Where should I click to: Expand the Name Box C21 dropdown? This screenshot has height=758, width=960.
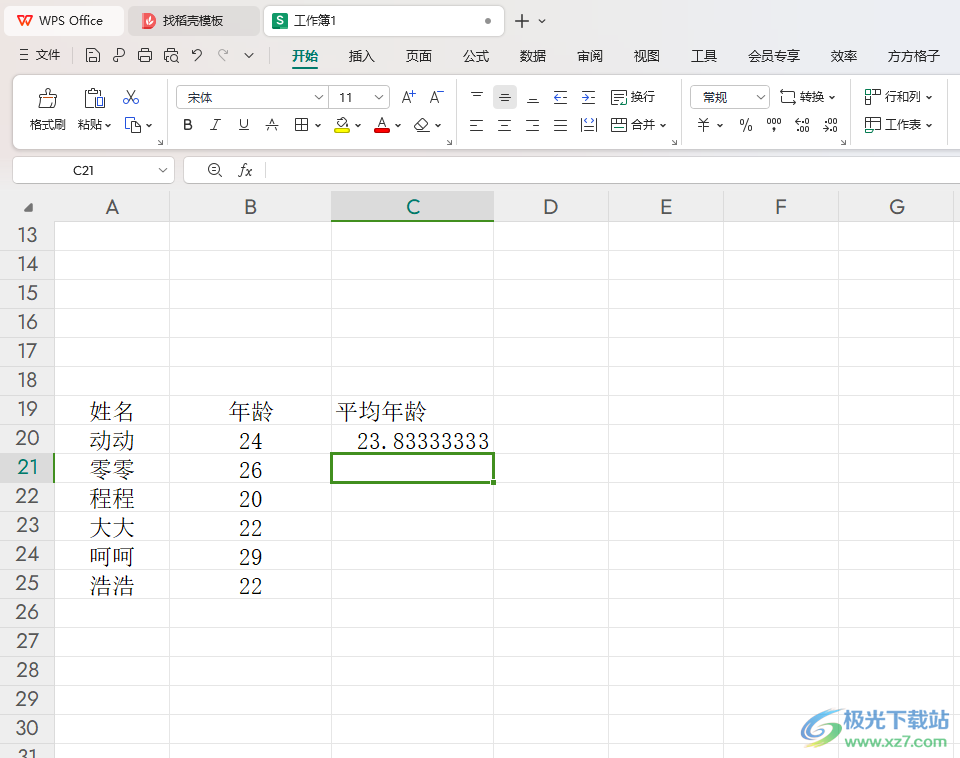163,170
